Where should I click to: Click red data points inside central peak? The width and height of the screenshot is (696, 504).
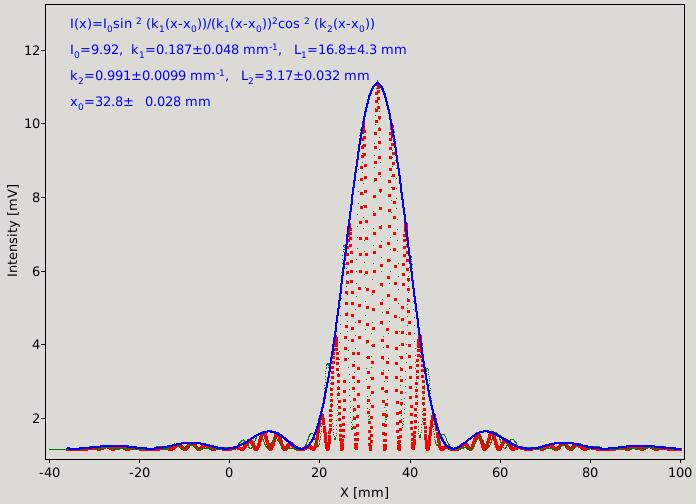click(378, 266)
